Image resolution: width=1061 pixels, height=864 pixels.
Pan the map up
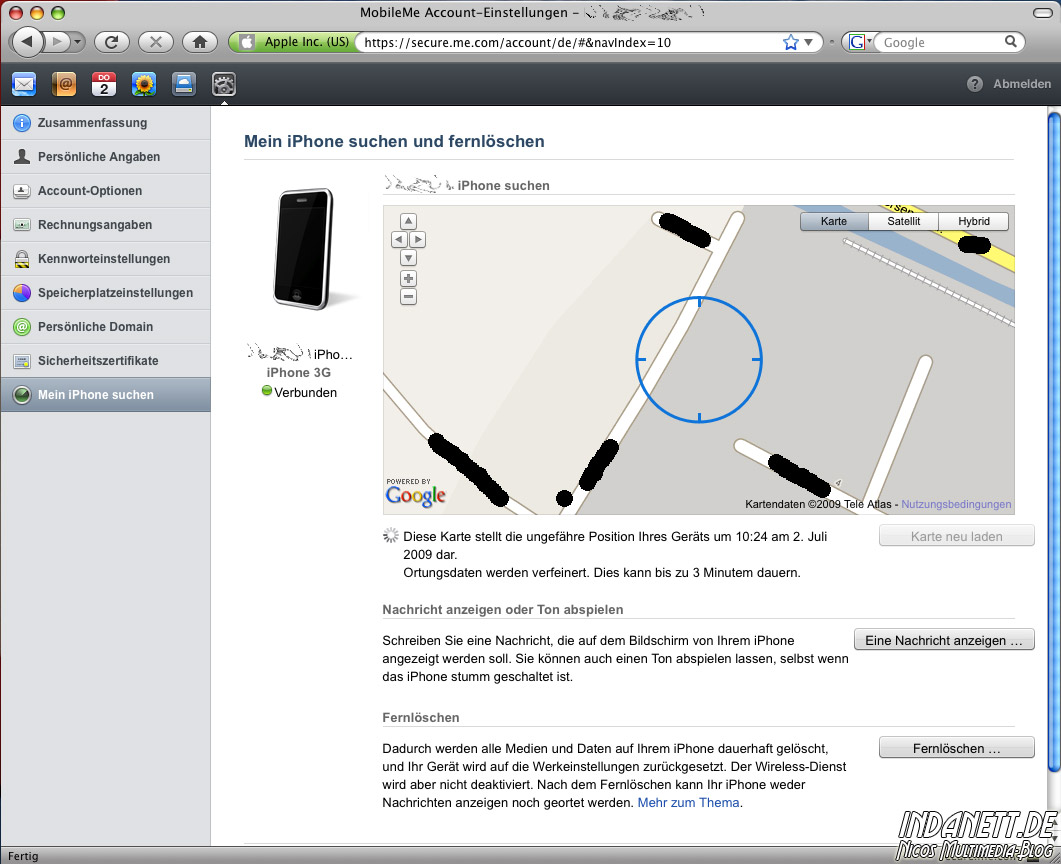(408, 221)
